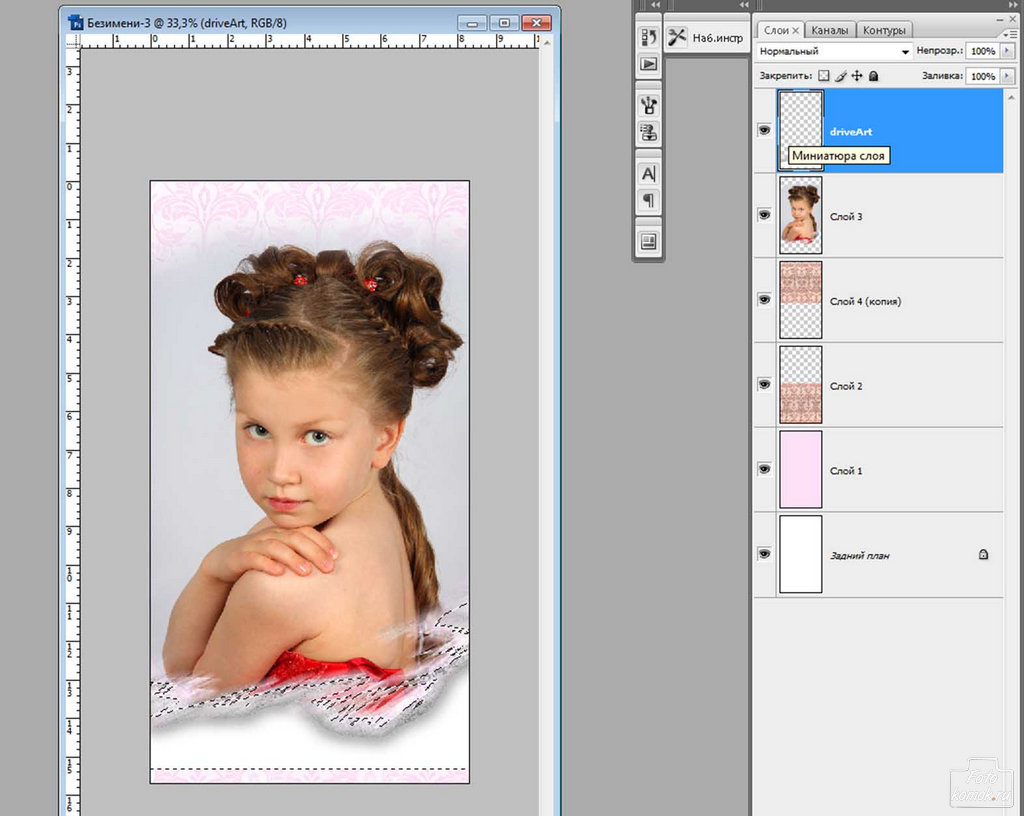Minimize the Безимени-3 document window
Image resolution: width=1024 pixels, height=816 pixels.
pos(472,24)
